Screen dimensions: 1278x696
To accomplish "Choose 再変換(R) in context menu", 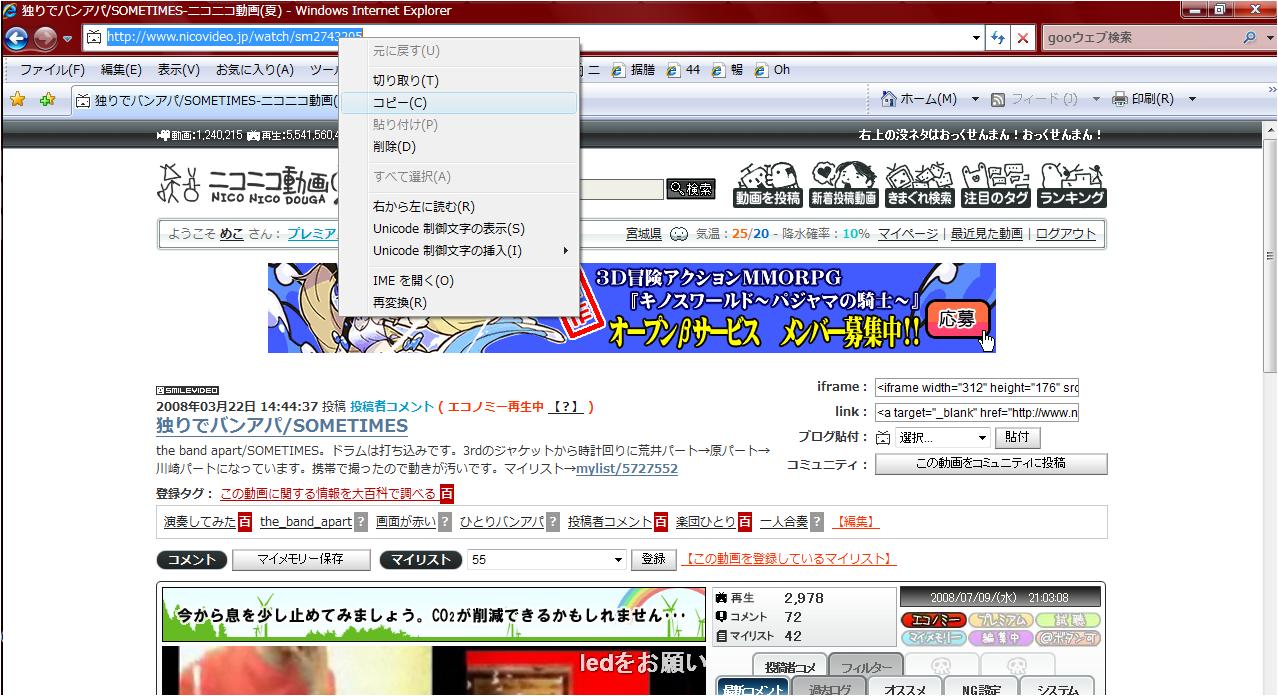I will pyautogui.click(x=459, y=303).
